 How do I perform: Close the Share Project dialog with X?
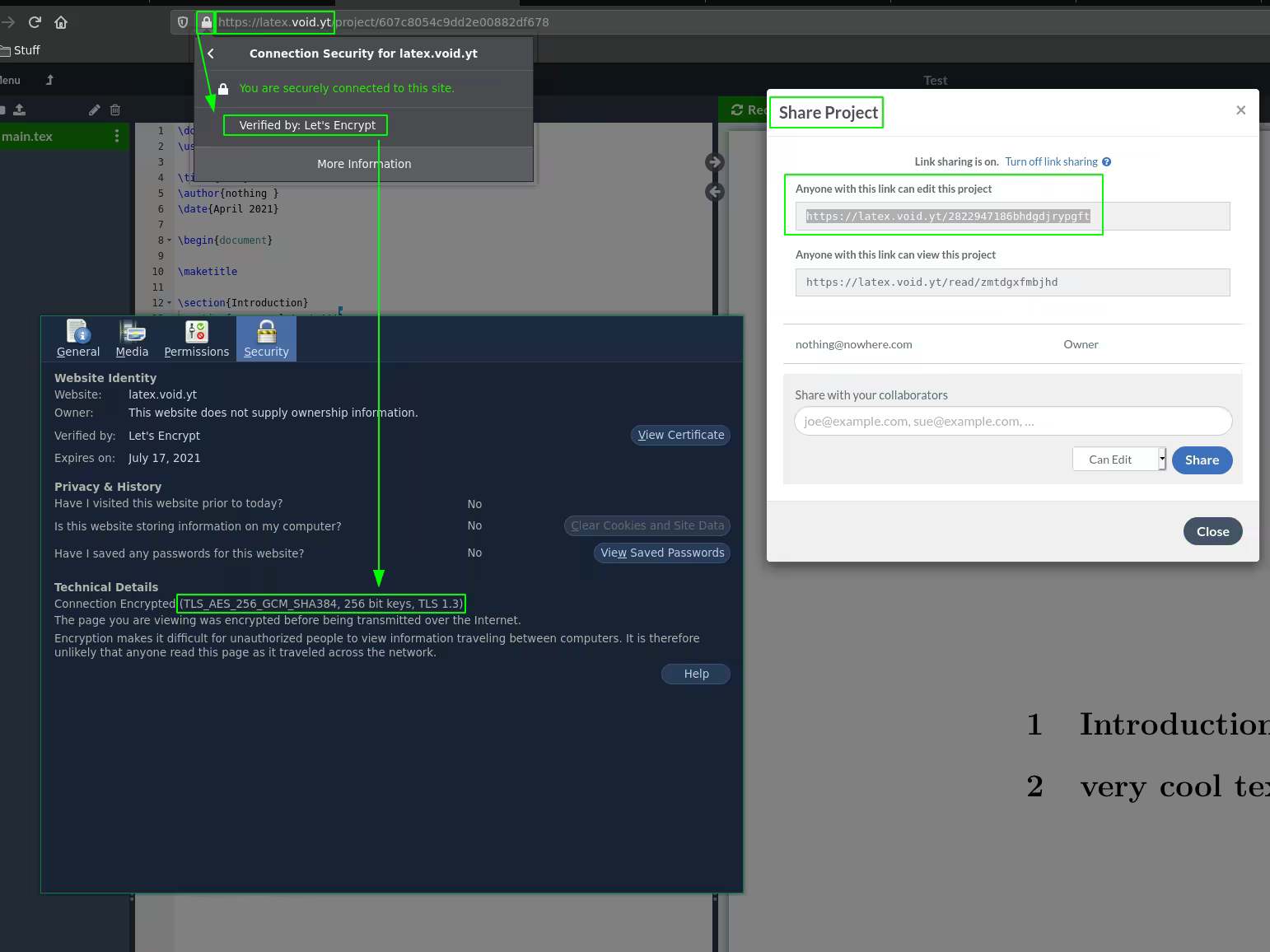click(x=1241, y=110)
